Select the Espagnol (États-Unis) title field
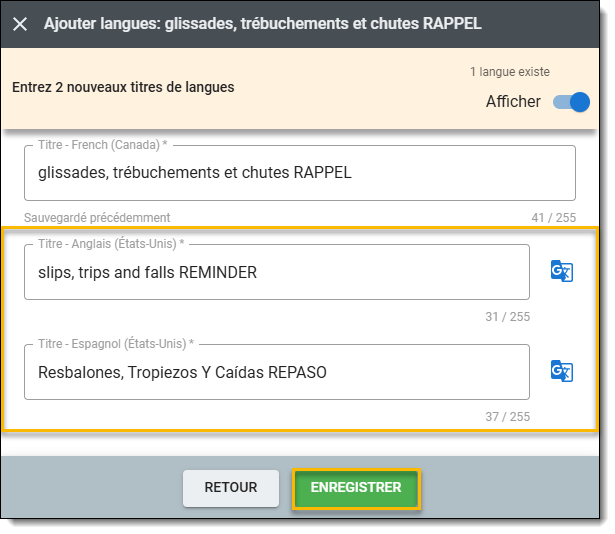Viewport: 615px width, 534px height. (x=277, y=372)
